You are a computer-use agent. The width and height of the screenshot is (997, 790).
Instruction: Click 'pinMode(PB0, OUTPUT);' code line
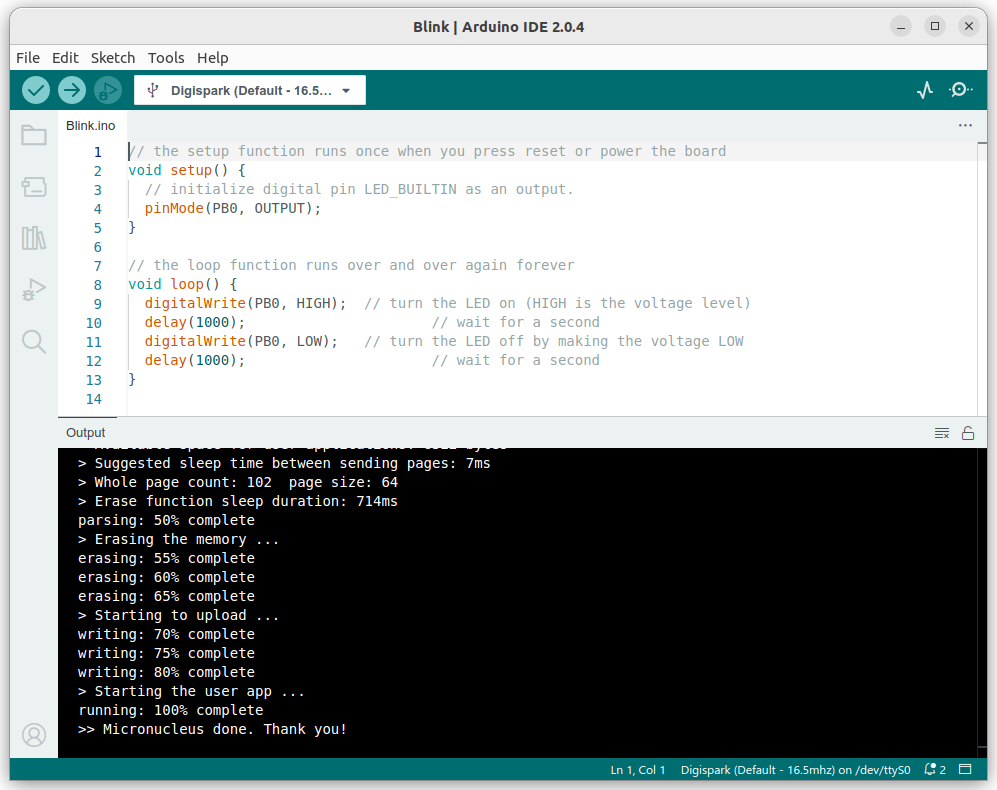[233, 209]
